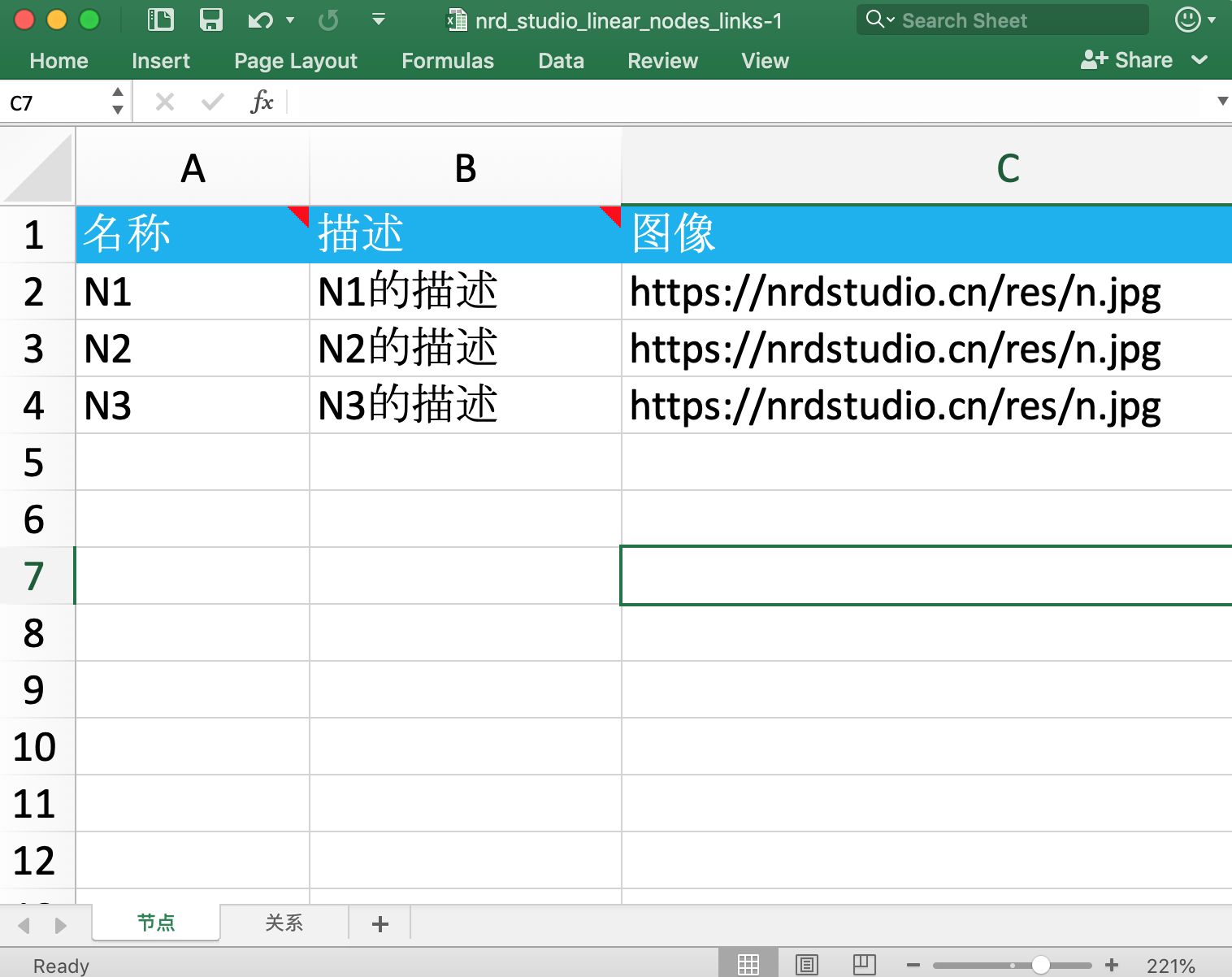Select the Undo icon
The image size is (1232, 977).
pyautogui.click(x=258, y=20)
